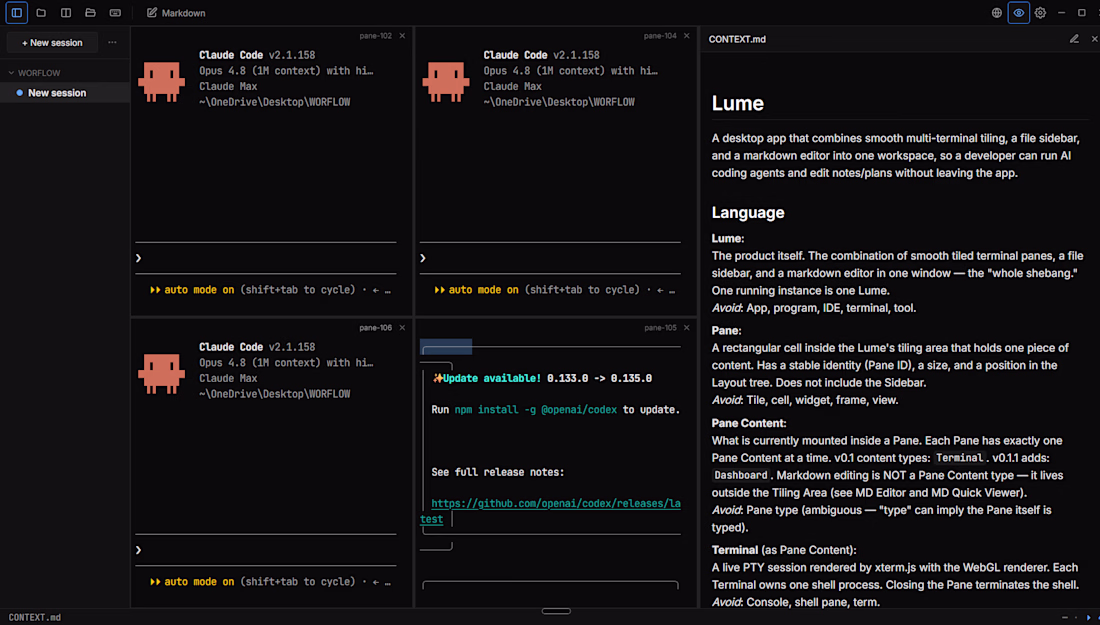Click the Claude mascot logo in pane-102
1100x625 pixels.
(161, 82)
